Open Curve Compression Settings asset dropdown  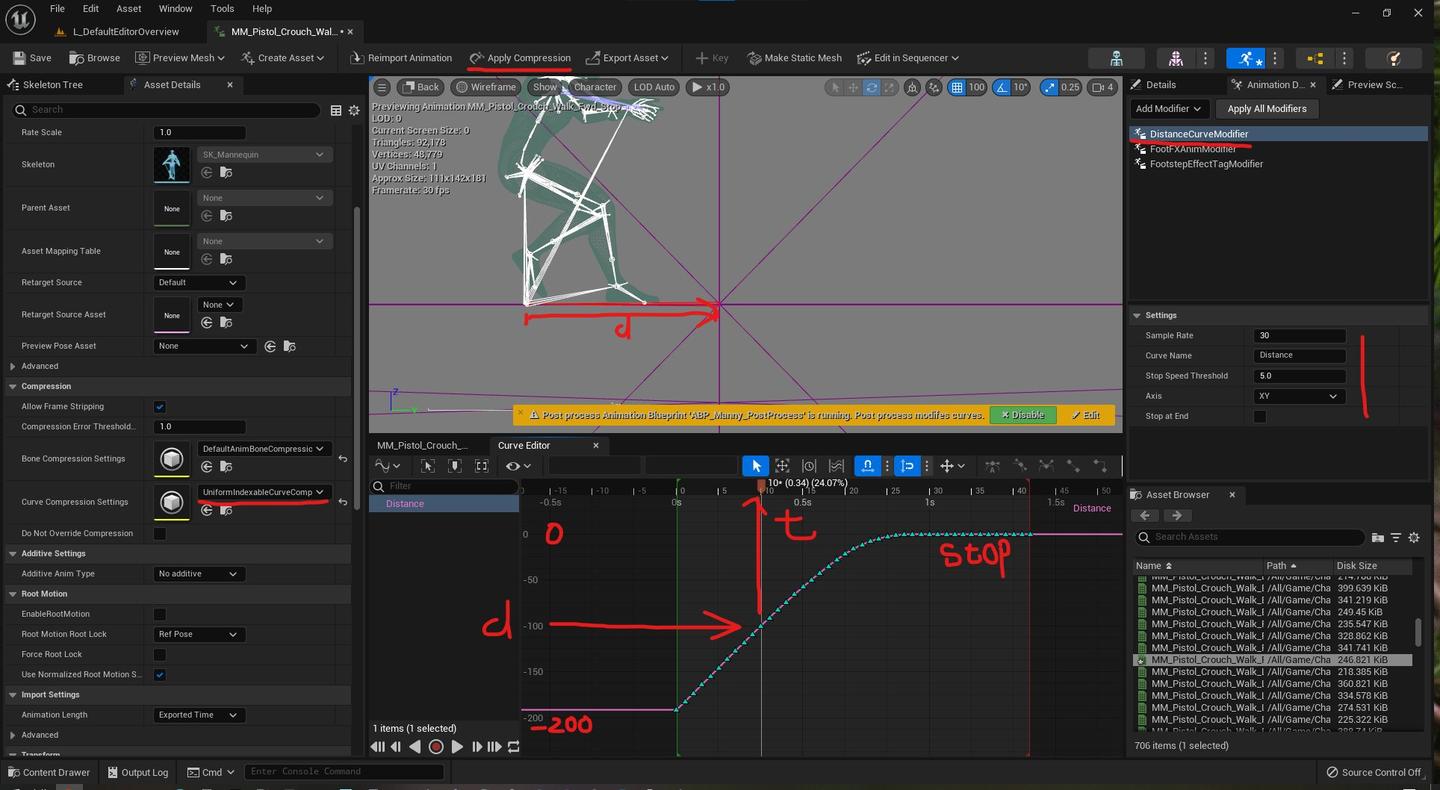tap(264, 492)
